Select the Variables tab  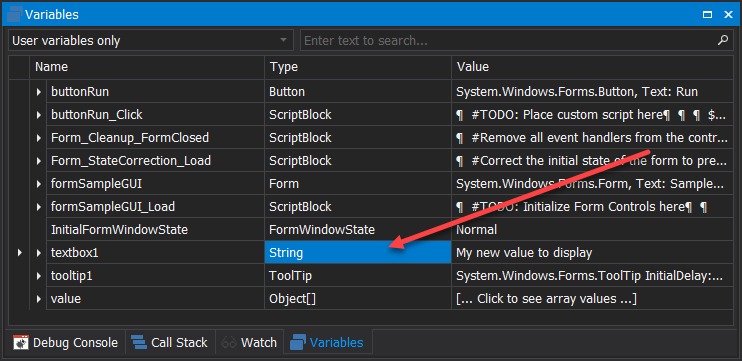[x=327, y=342]
